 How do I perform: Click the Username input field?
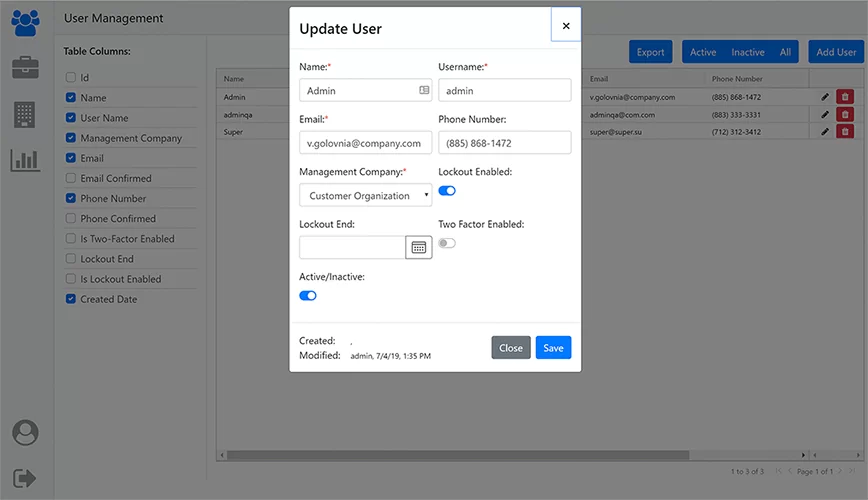click(x=504, y=90)
